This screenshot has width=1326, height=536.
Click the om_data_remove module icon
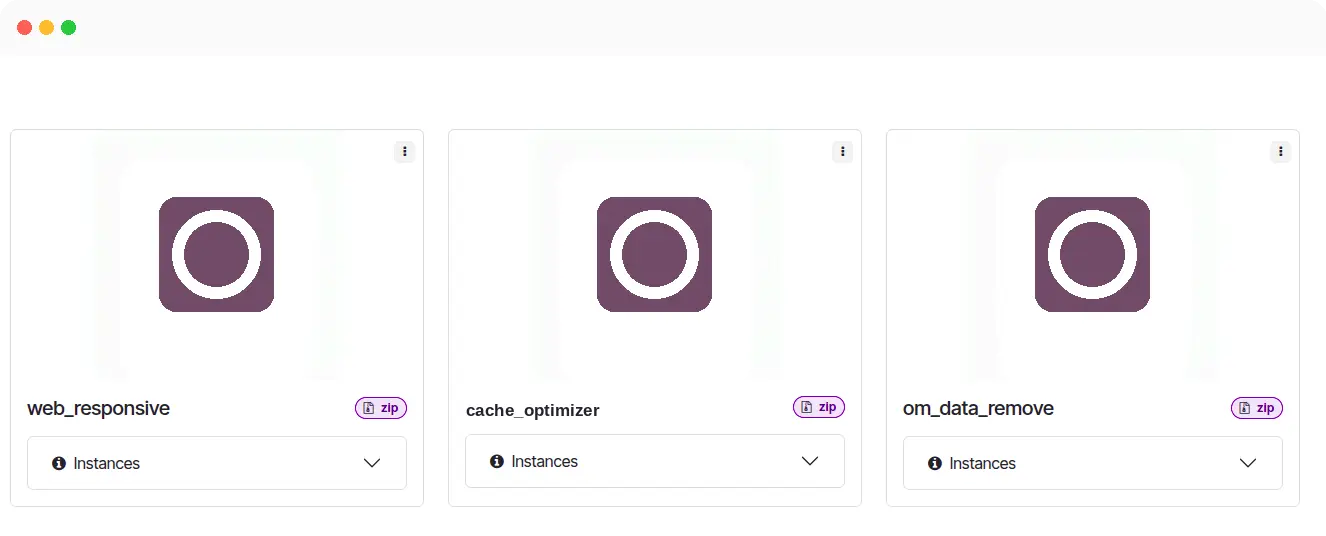(x=1093, y=254)
